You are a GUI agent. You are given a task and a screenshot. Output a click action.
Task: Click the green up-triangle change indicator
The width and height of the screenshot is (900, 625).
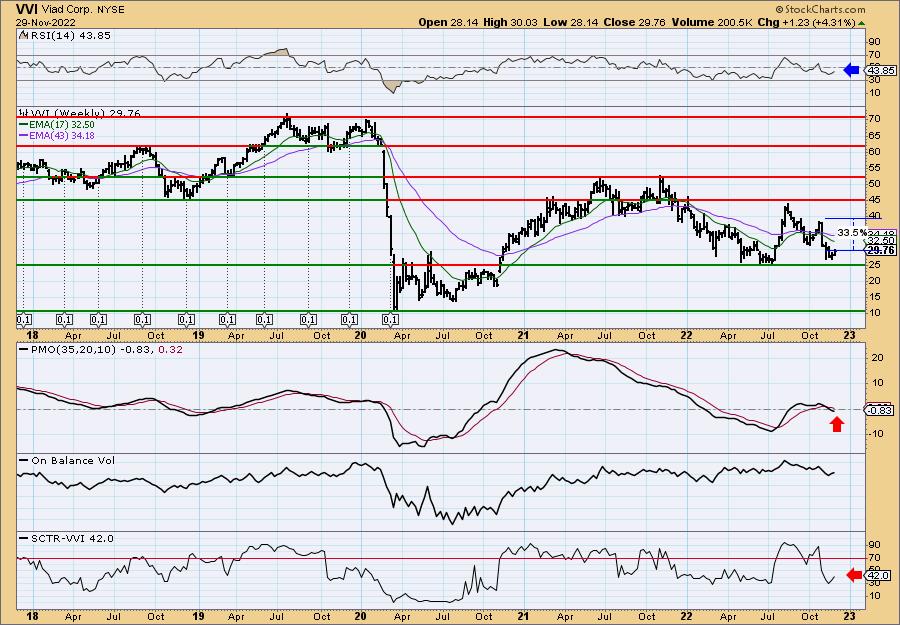[x=862, y=23]
